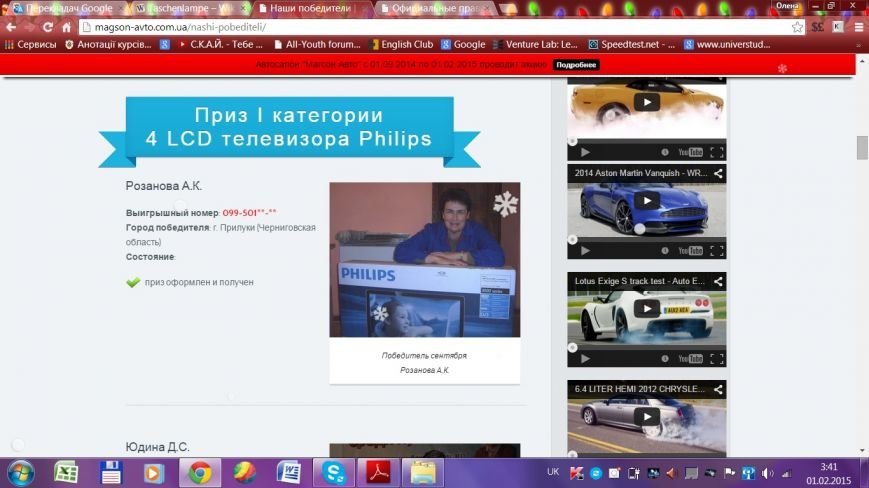Open Word from the taskbar
Screen dimensions: 869x488
coord(289,473)
